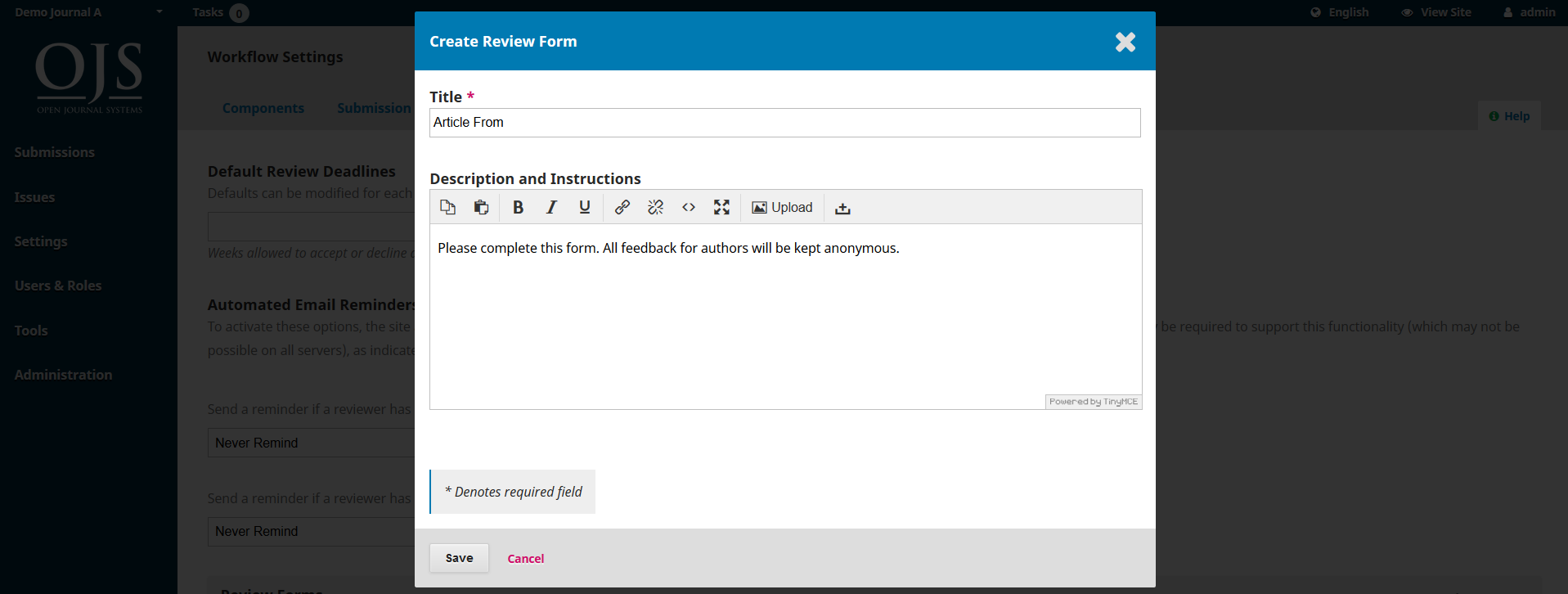This screenshot has height=594, width=1568.
Task: Click the Paste icon in editor toolbar
Action: coord(481,207)
